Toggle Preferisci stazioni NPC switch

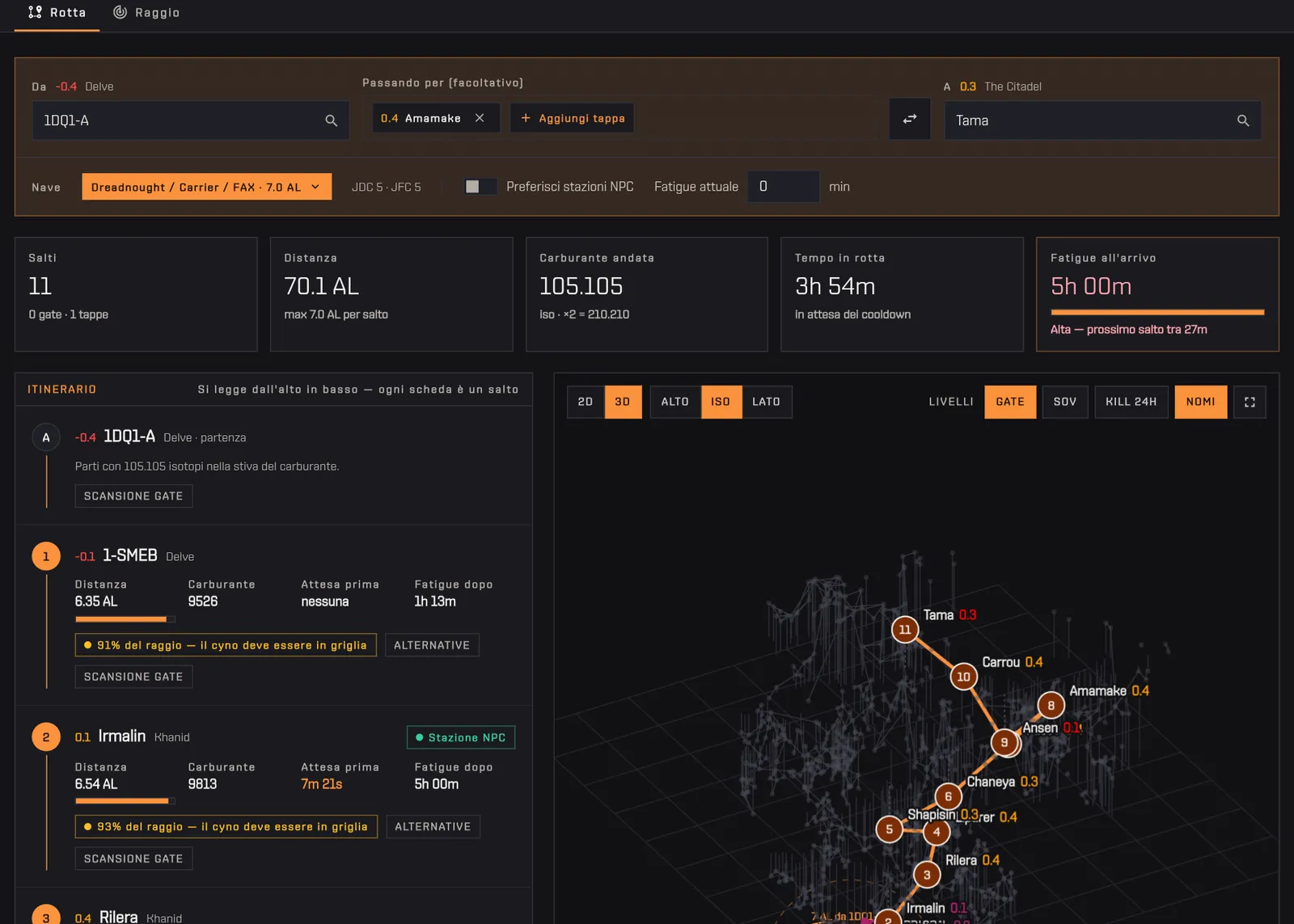coord(480,187)
